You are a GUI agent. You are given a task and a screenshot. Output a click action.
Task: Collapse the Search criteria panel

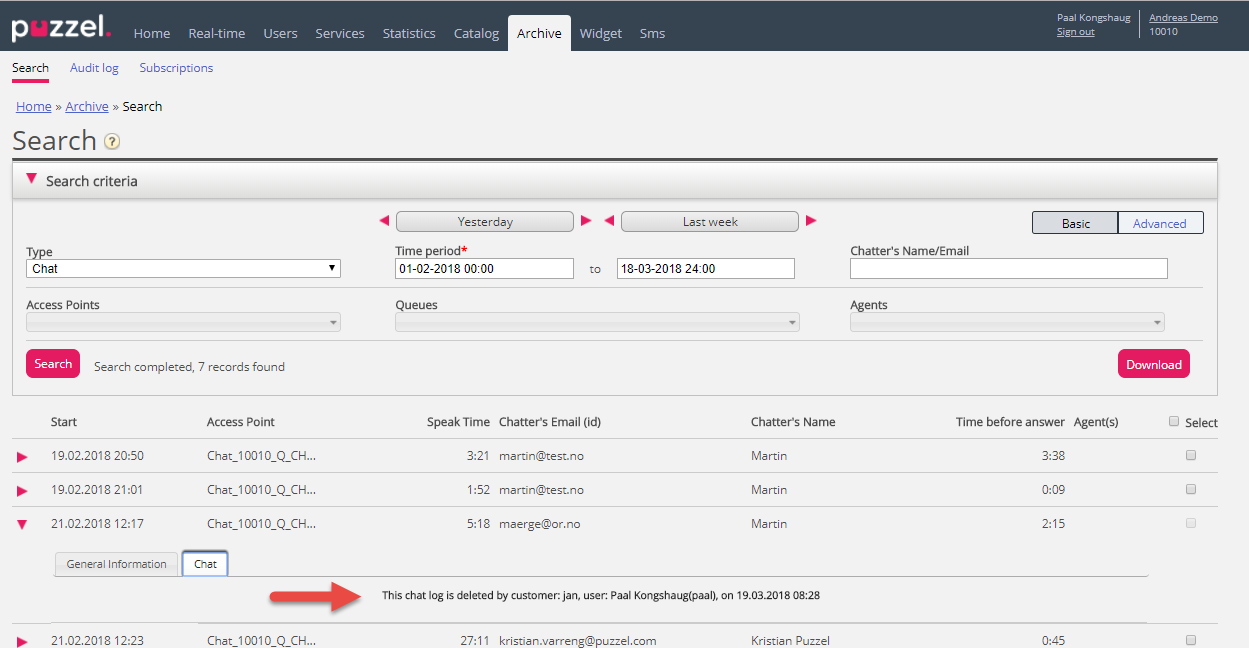click(31, 180)
